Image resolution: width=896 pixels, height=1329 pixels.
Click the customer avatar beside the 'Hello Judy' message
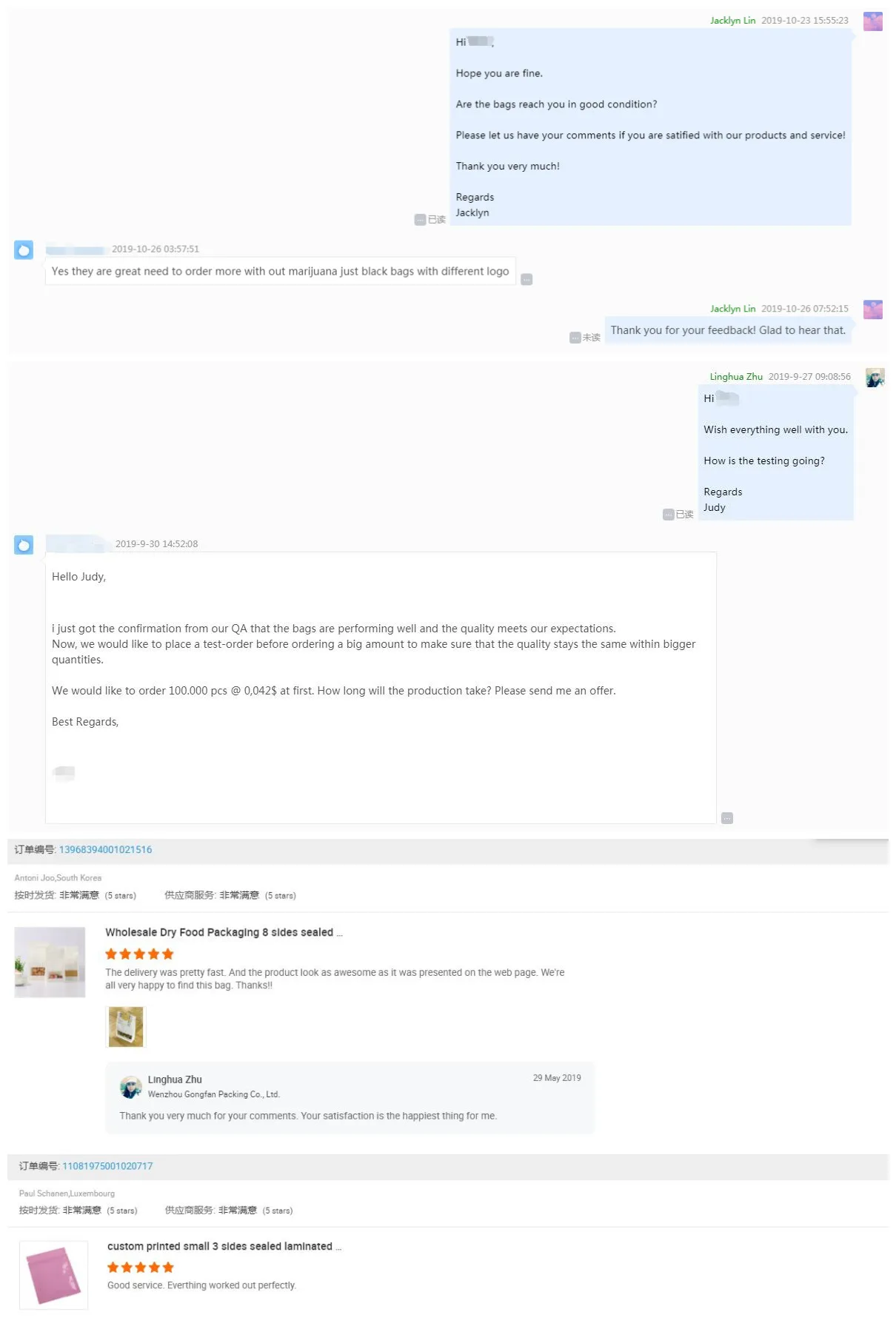point(24,546)
